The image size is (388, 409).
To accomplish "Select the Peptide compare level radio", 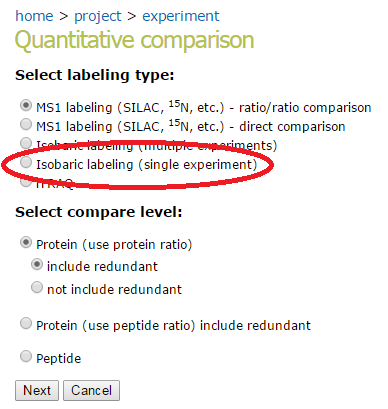I will [26, 356].
